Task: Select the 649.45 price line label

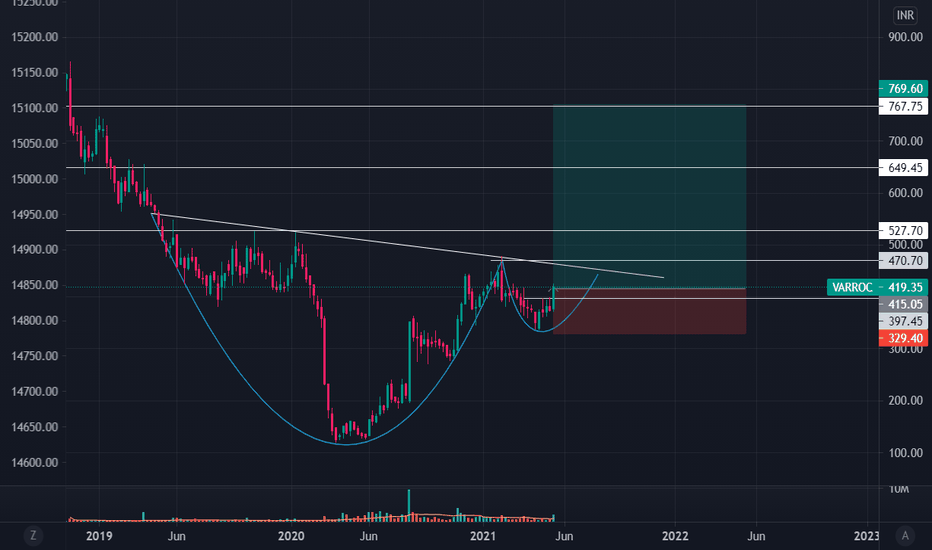Action: (x=903, y=168)
